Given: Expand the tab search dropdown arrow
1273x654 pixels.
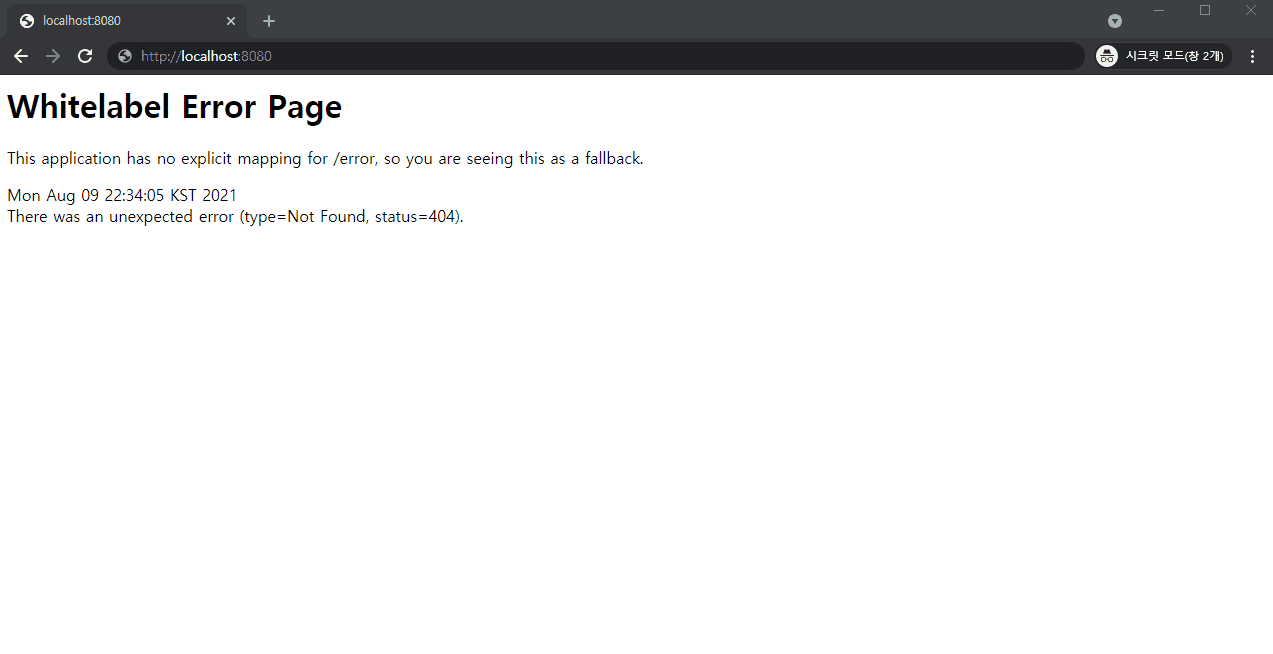Looking at the screenshot, I should coord(1115,21).
